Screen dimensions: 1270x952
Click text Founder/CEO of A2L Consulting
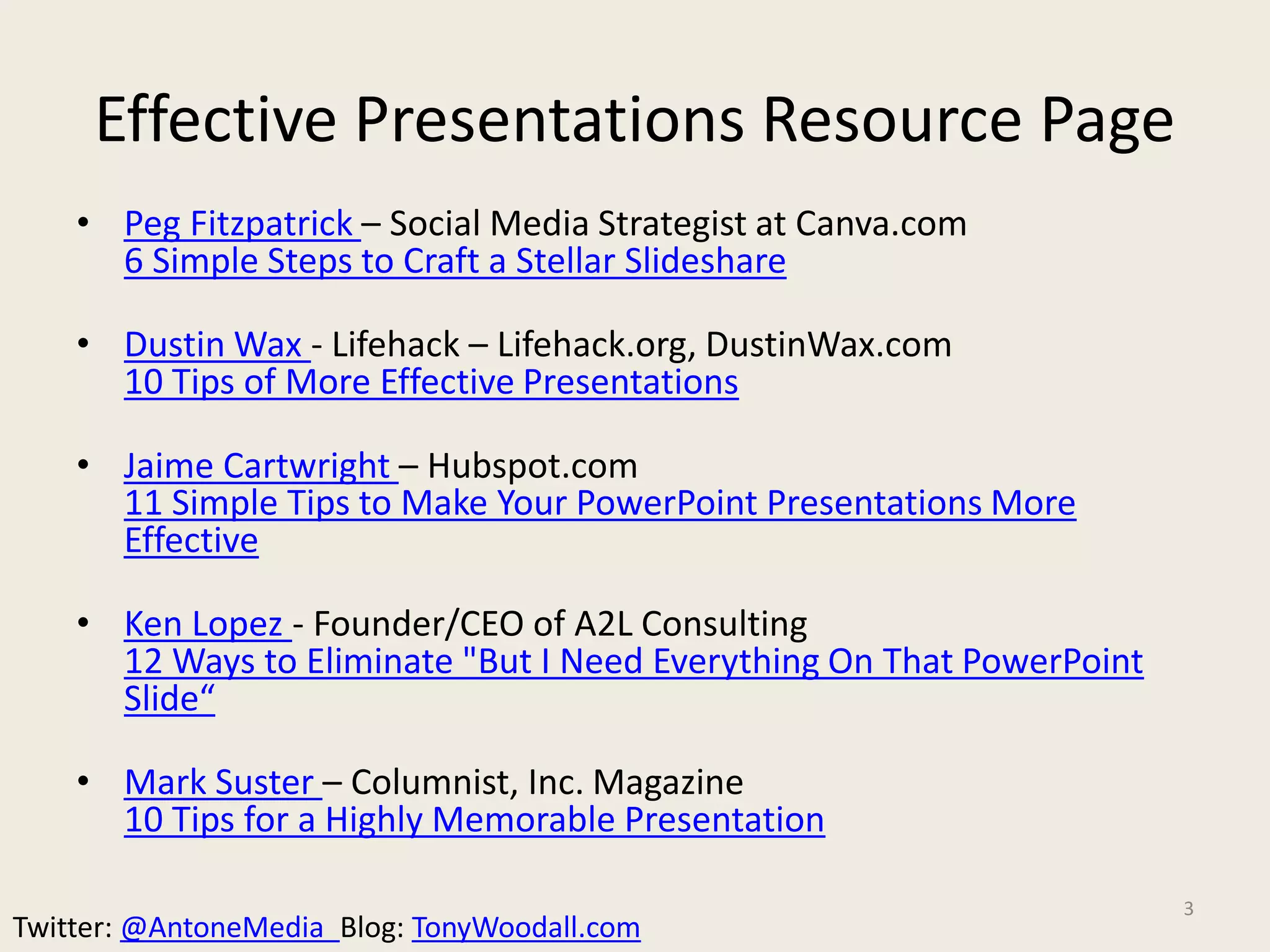(561, 624)
